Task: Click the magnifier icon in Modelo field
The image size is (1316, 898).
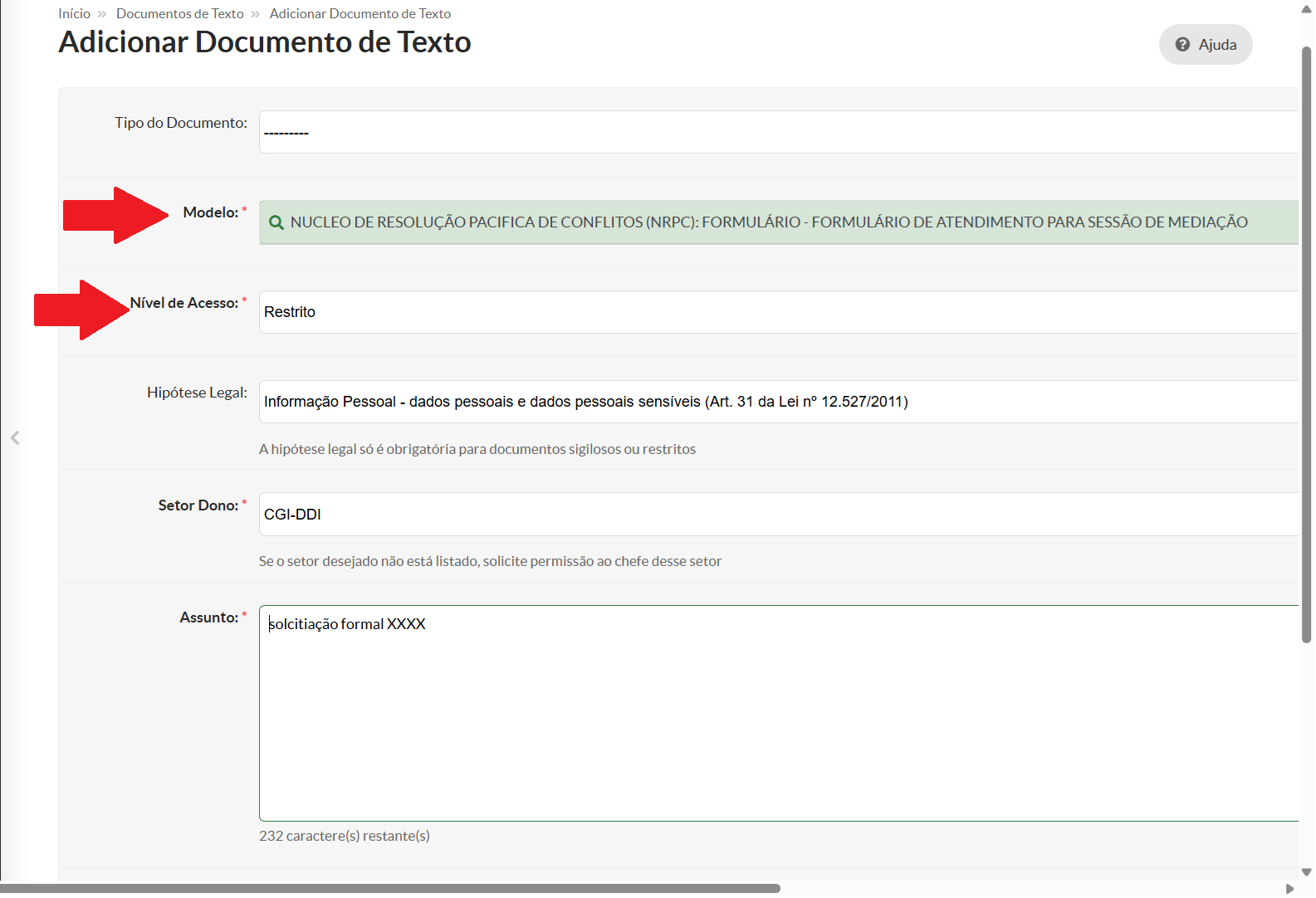Action: 276,222
